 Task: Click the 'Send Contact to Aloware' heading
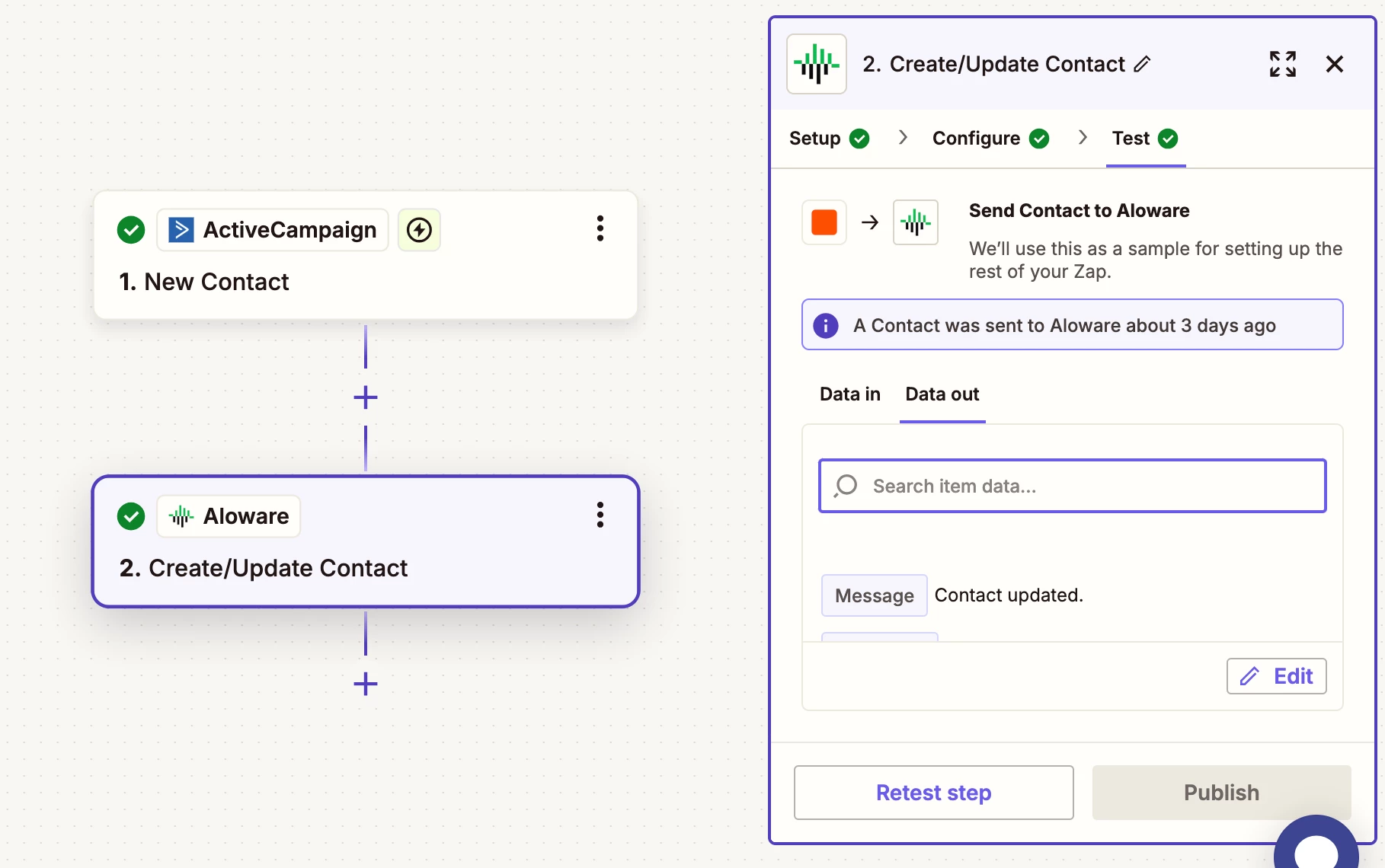pyautogui.click(x=1079, y=211)
